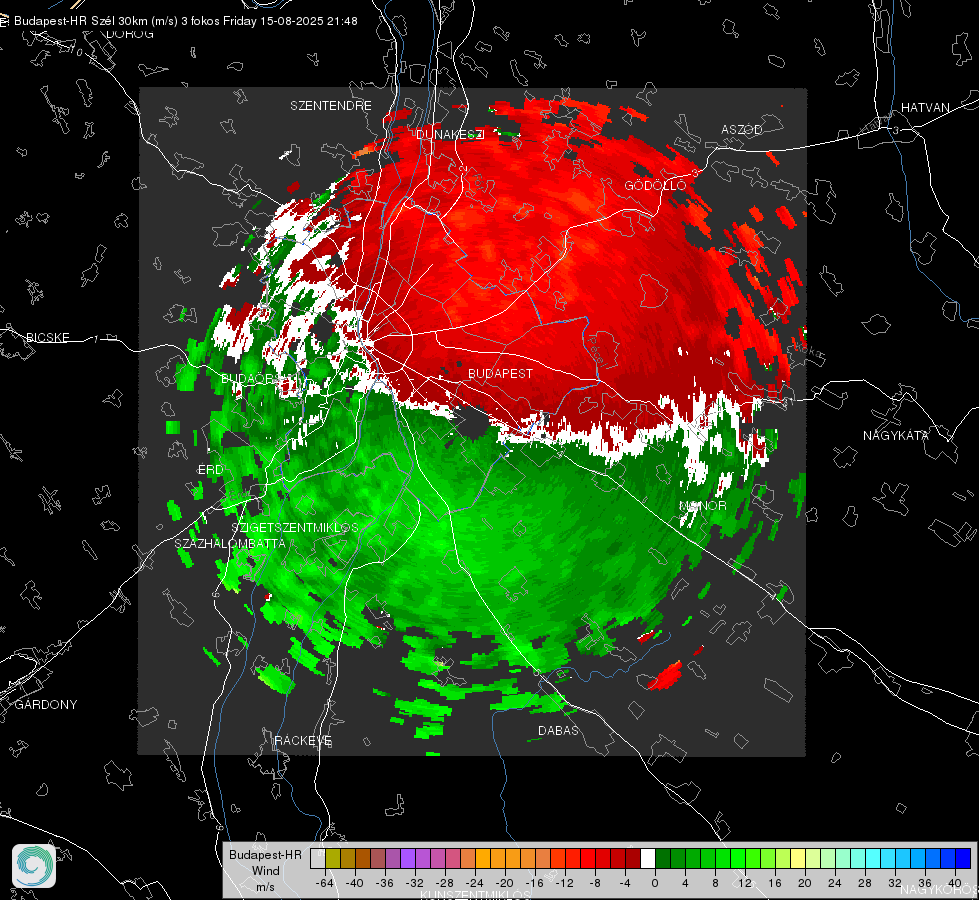Image resolution: width=979 pixels, height=900 pixels.
Task: Click the NAGYKATA map label
Action: point(896,436)
